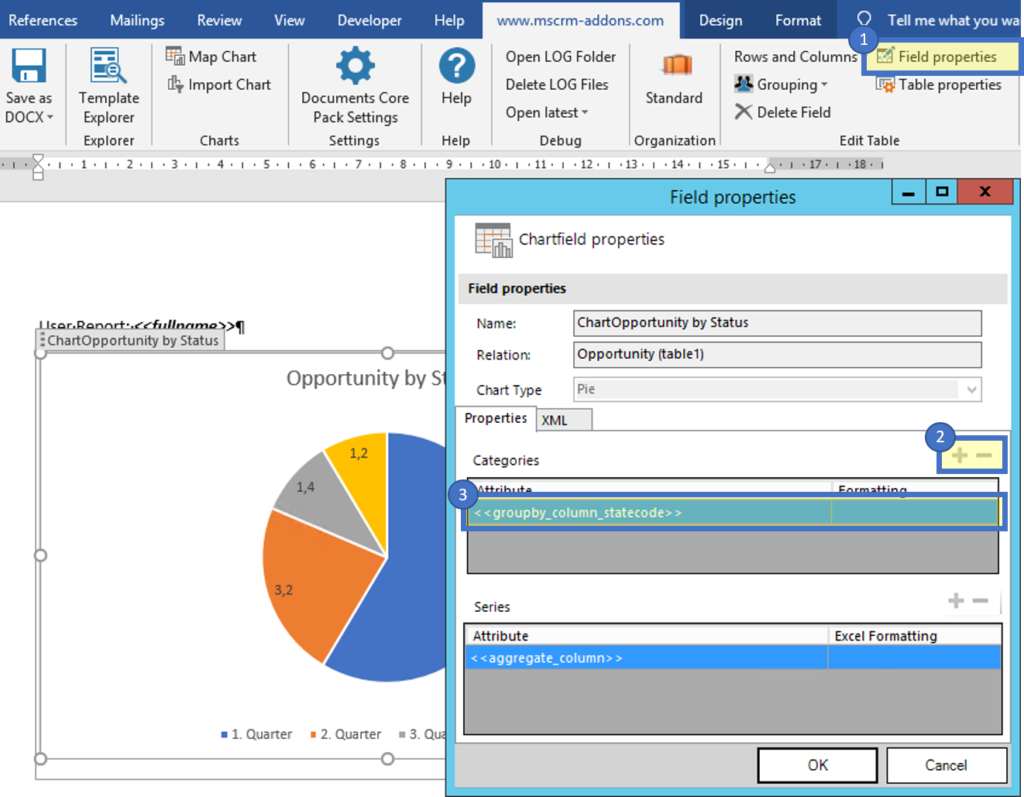Click the Open LOG Folder button
1024x797 pixels.
pyautogui.click(x=559, y=56)
